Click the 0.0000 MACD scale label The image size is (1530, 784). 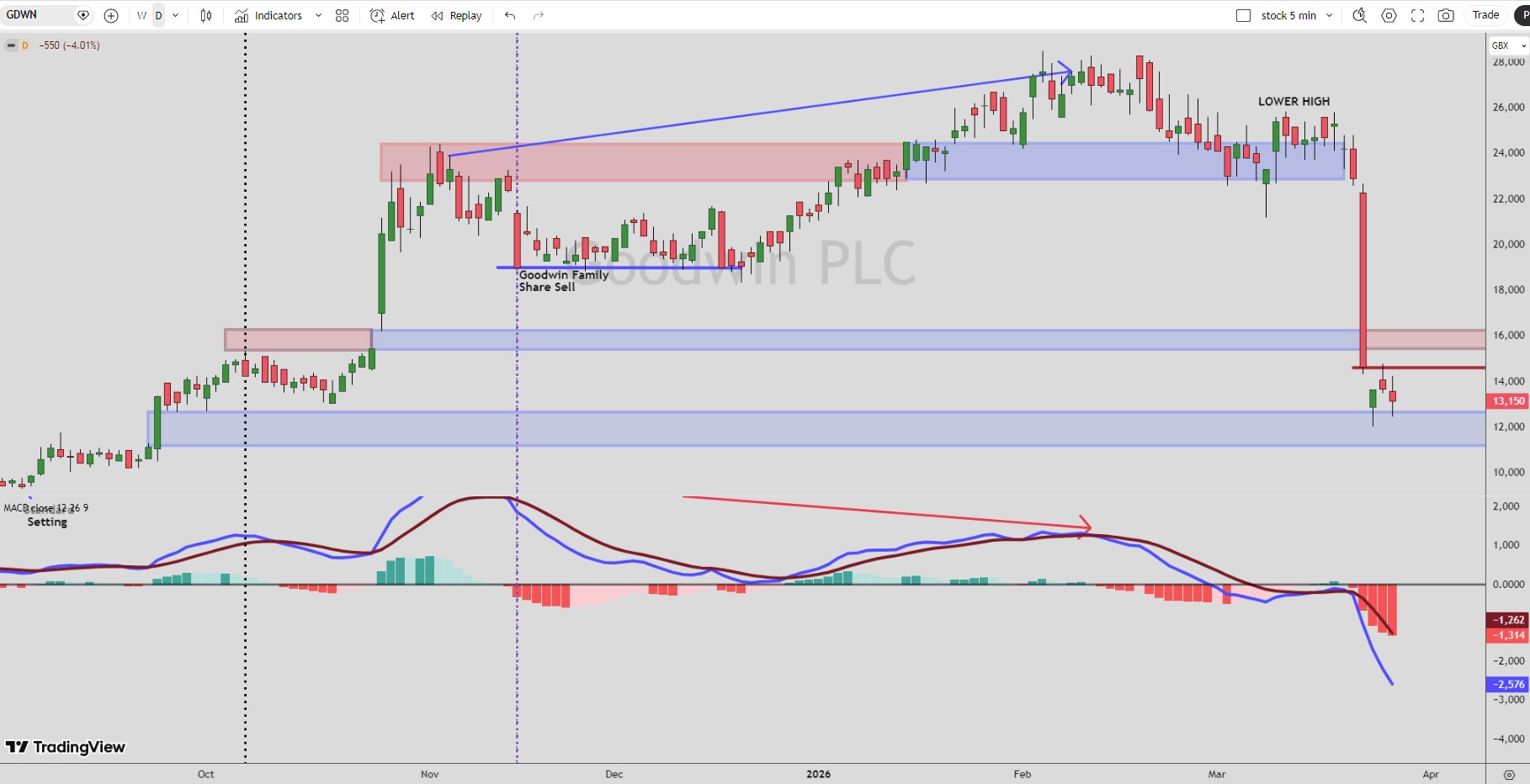[x=1508, y=584]
